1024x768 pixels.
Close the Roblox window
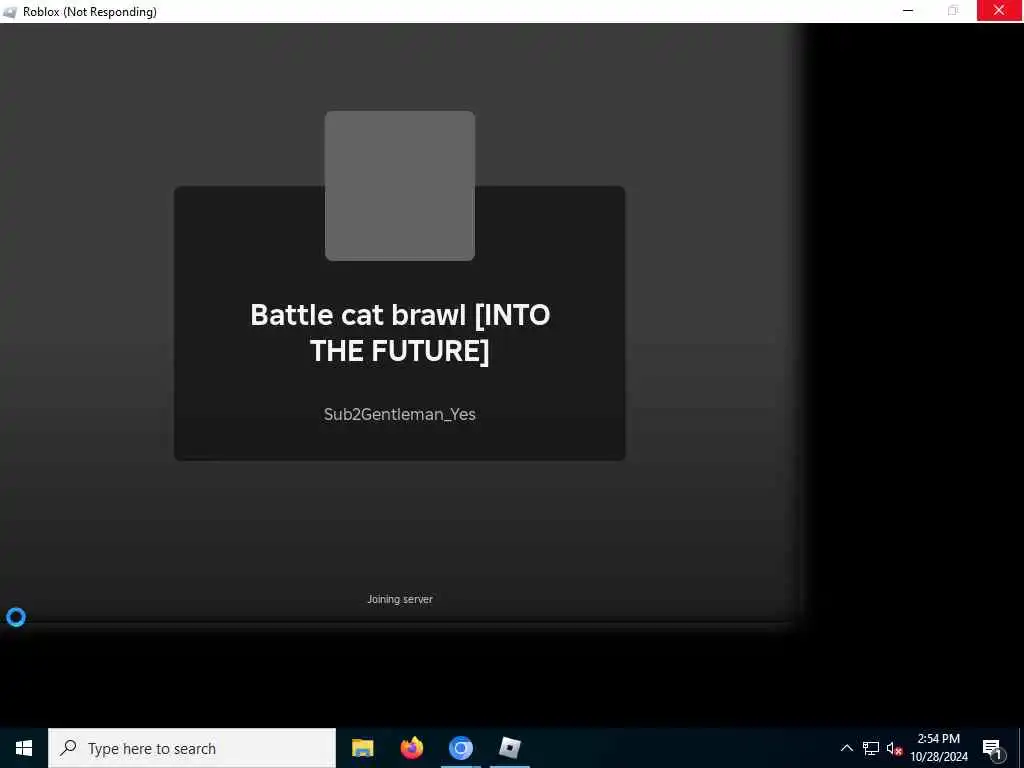[x=999, y=10]
